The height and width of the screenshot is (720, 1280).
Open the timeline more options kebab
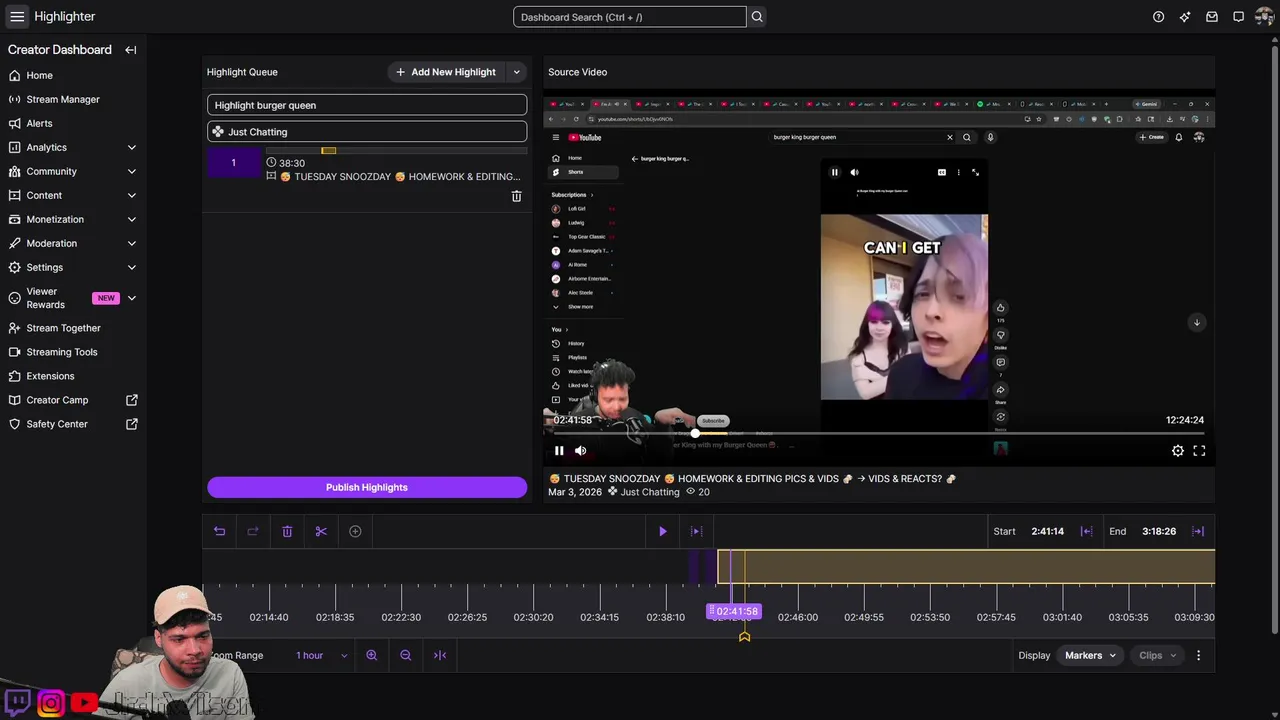tap(1198, 656)
